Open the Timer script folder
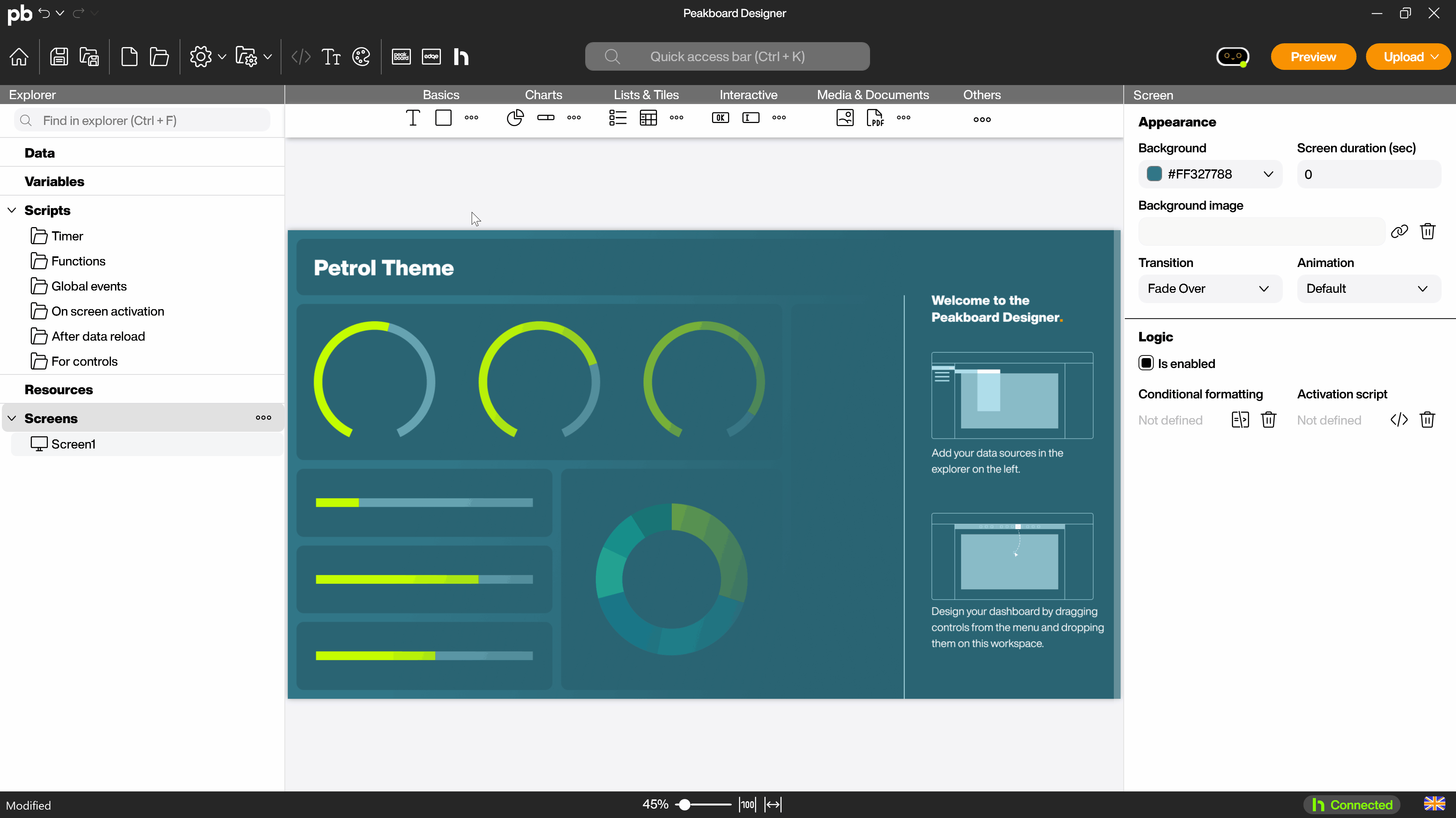 click(x=57, y=236)
